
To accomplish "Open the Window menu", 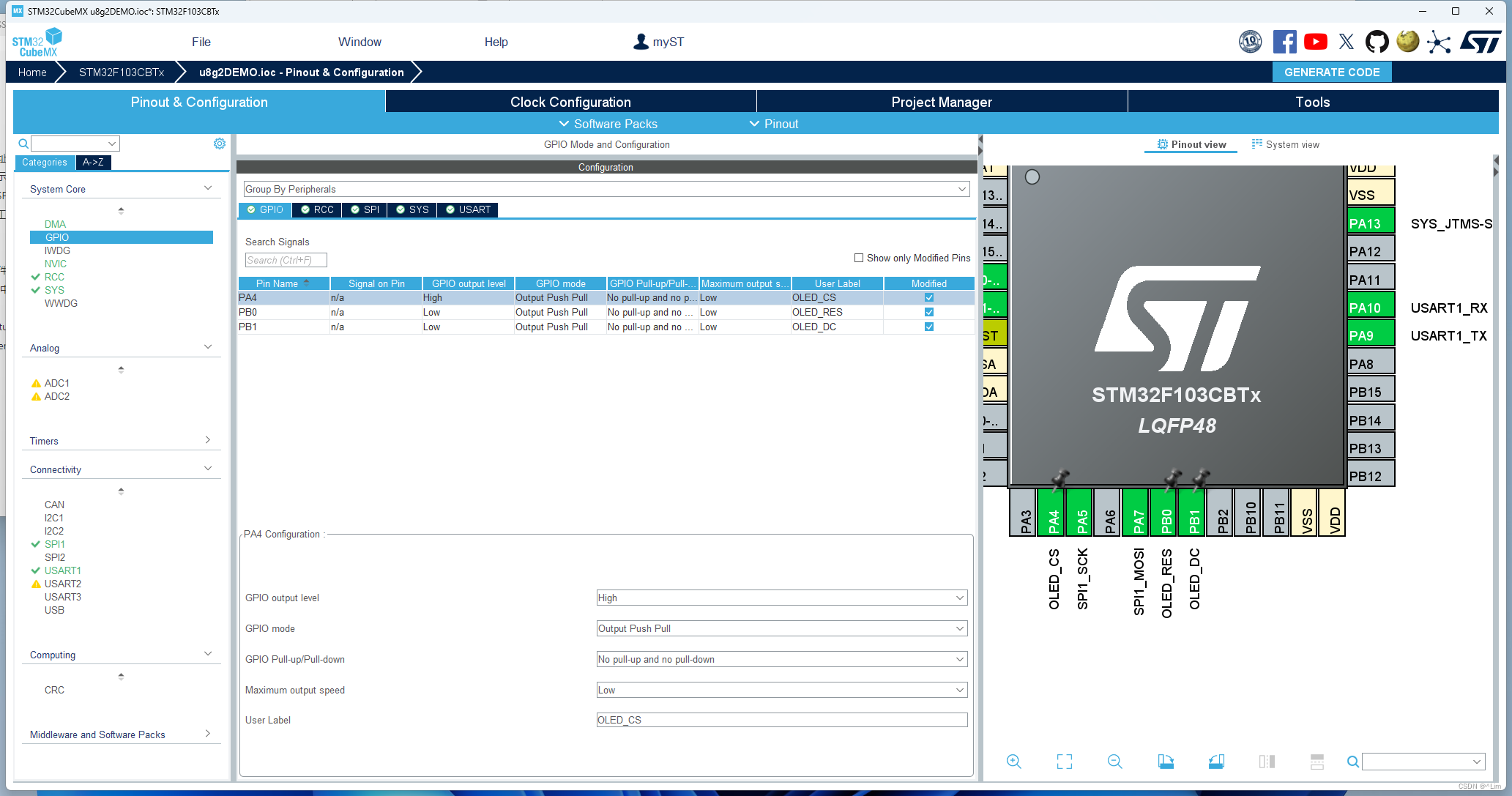I will coord(360,42).
